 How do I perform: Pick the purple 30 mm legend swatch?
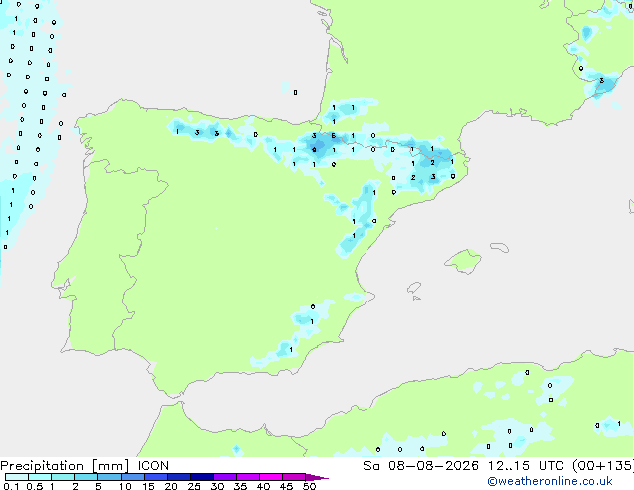click(x=225, y=477)
